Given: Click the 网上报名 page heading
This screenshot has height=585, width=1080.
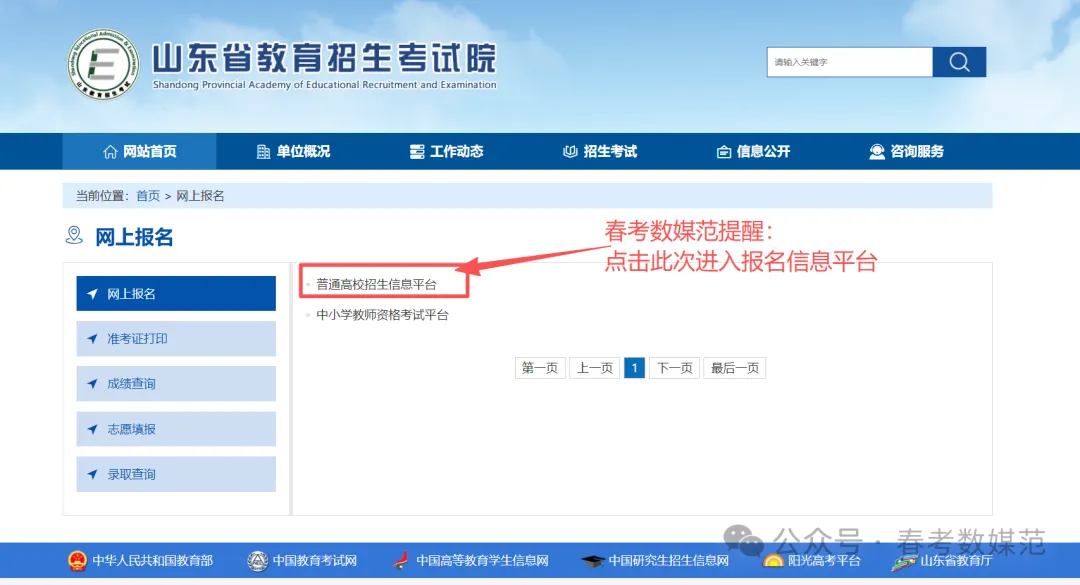Looking at the screenshot, I should (x=134, y=237).
